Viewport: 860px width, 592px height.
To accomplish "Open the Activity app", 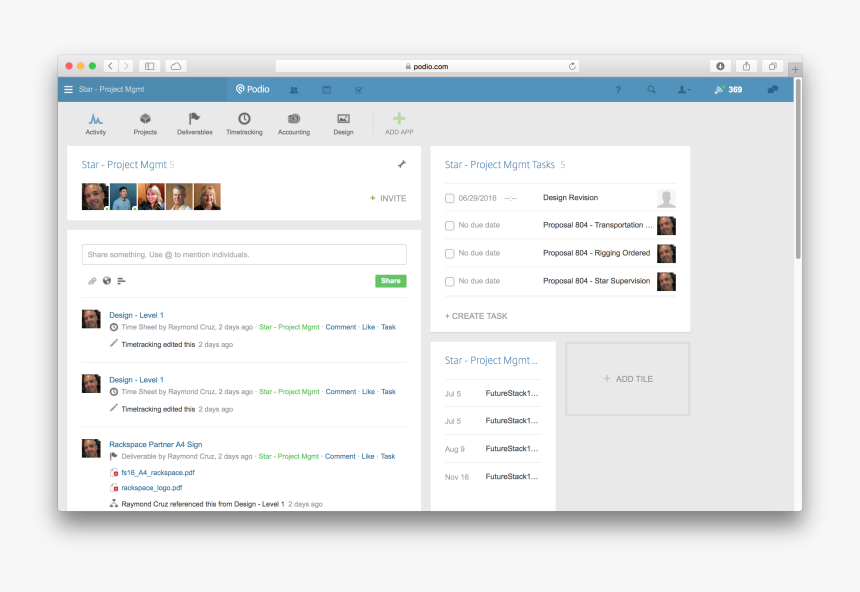I will 95,124.
